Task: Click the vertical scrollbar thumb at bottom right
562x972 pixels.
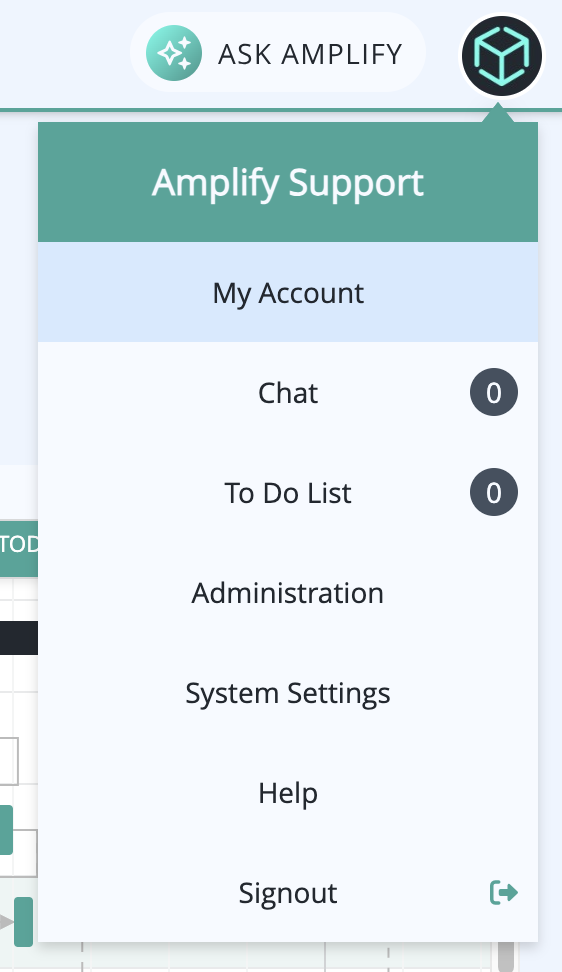Action: [x=506, y=956]
